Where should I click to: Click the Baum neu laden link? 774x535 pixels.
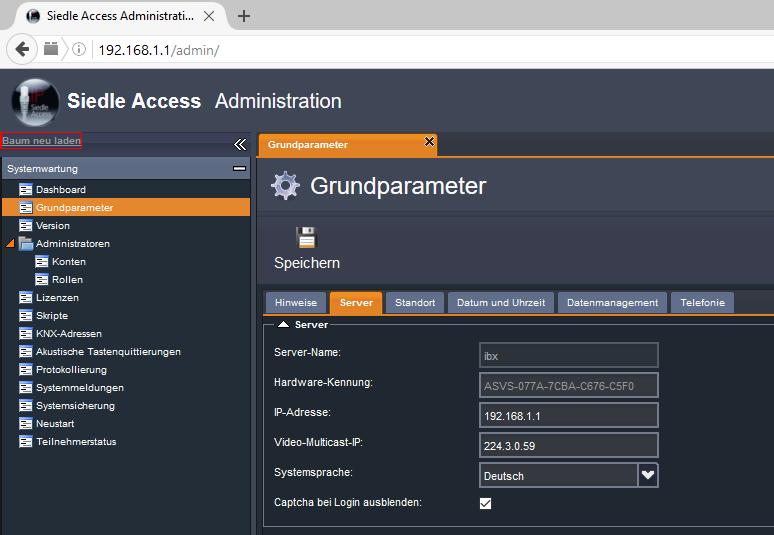pyautogui.click(x=41, y=141)
